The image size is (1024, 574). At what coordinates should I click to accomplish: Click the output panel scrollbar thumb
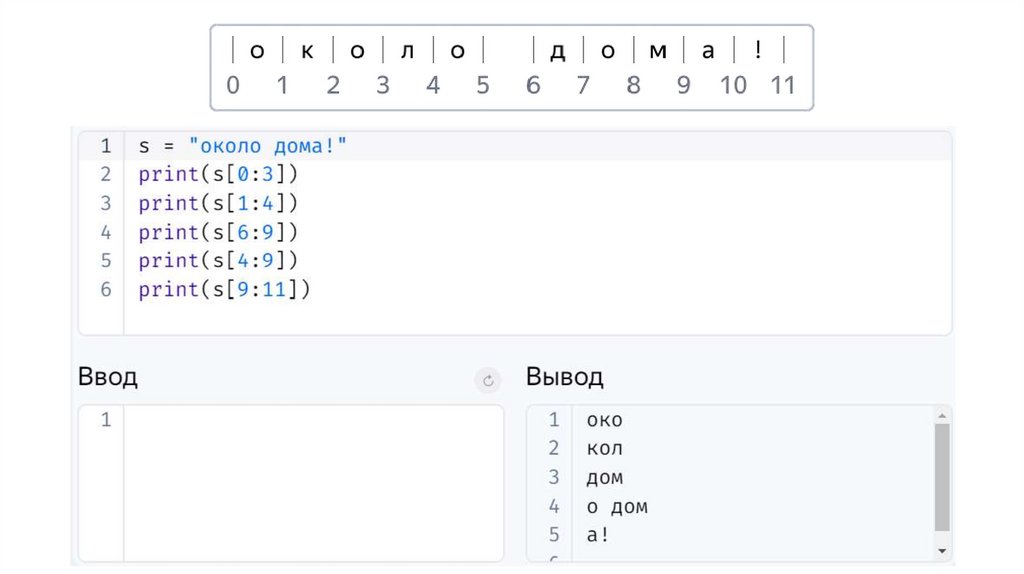942,476
